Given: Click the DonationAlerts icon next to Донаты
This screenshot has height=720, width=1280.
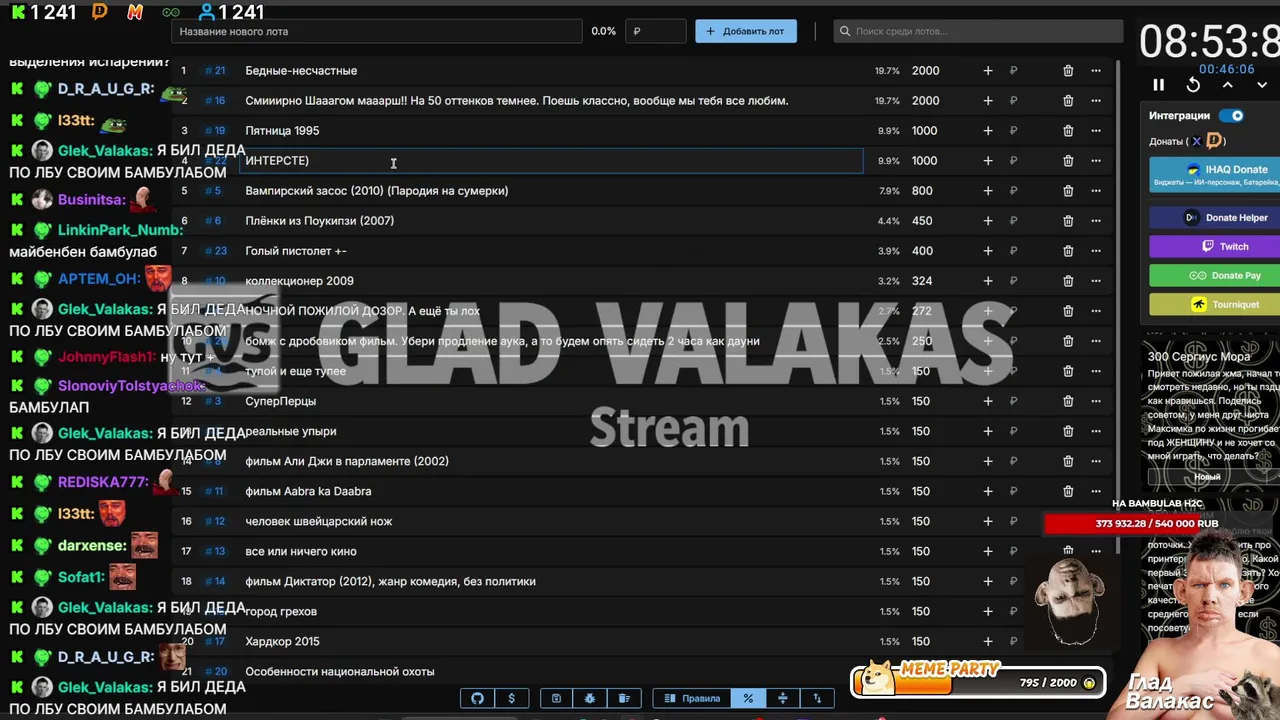Looking at the screenshot, I should click(x=1215, y=141).
